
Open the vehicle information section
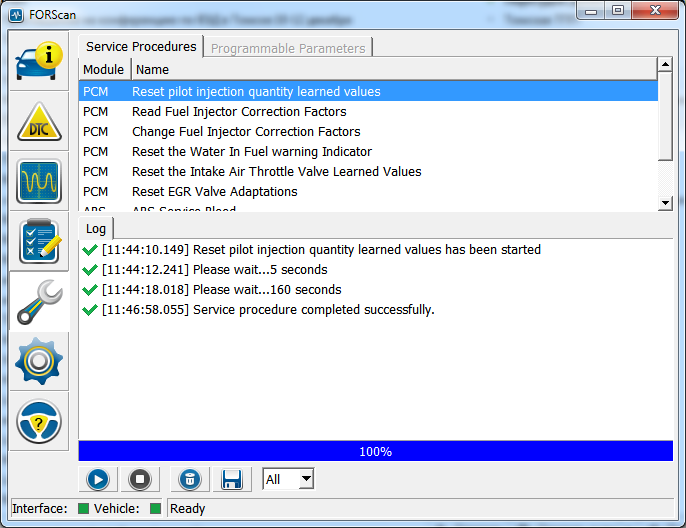(x=39, y=62)
